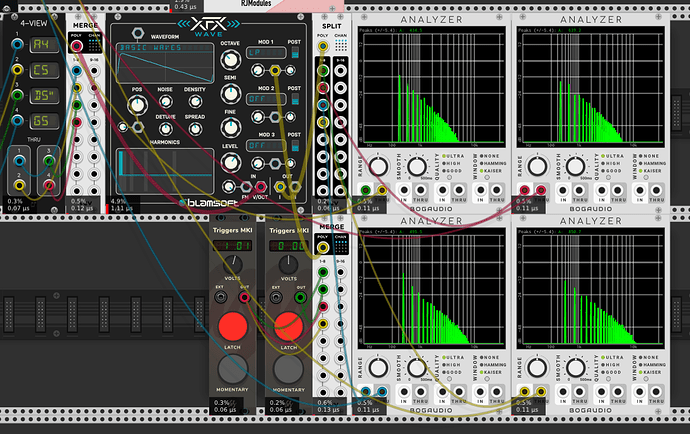Click the 4-VIEW green input 3 port
This screenshot has height=434, width=690.
(x=17, y=95)
